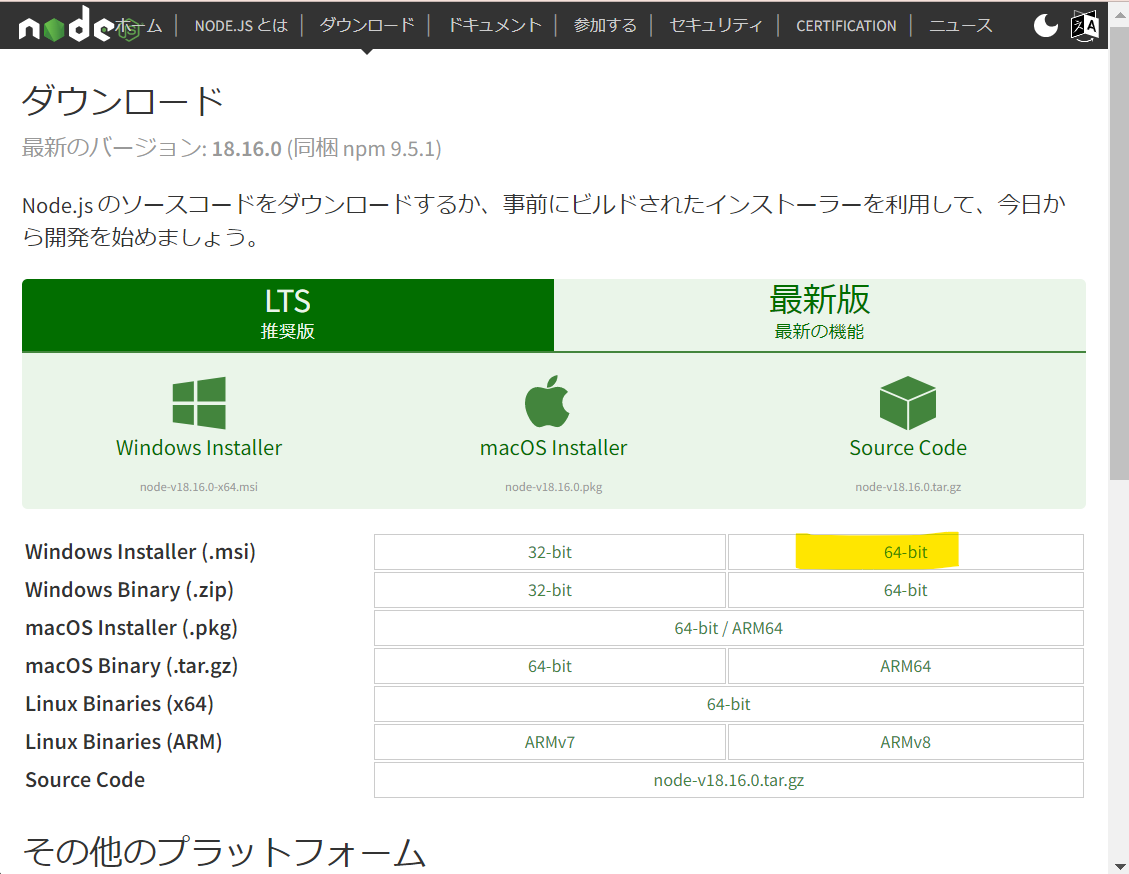The image size is (1129, 874).
Task: Download the 64-bit Windows Binary zip
Action: 904,589
